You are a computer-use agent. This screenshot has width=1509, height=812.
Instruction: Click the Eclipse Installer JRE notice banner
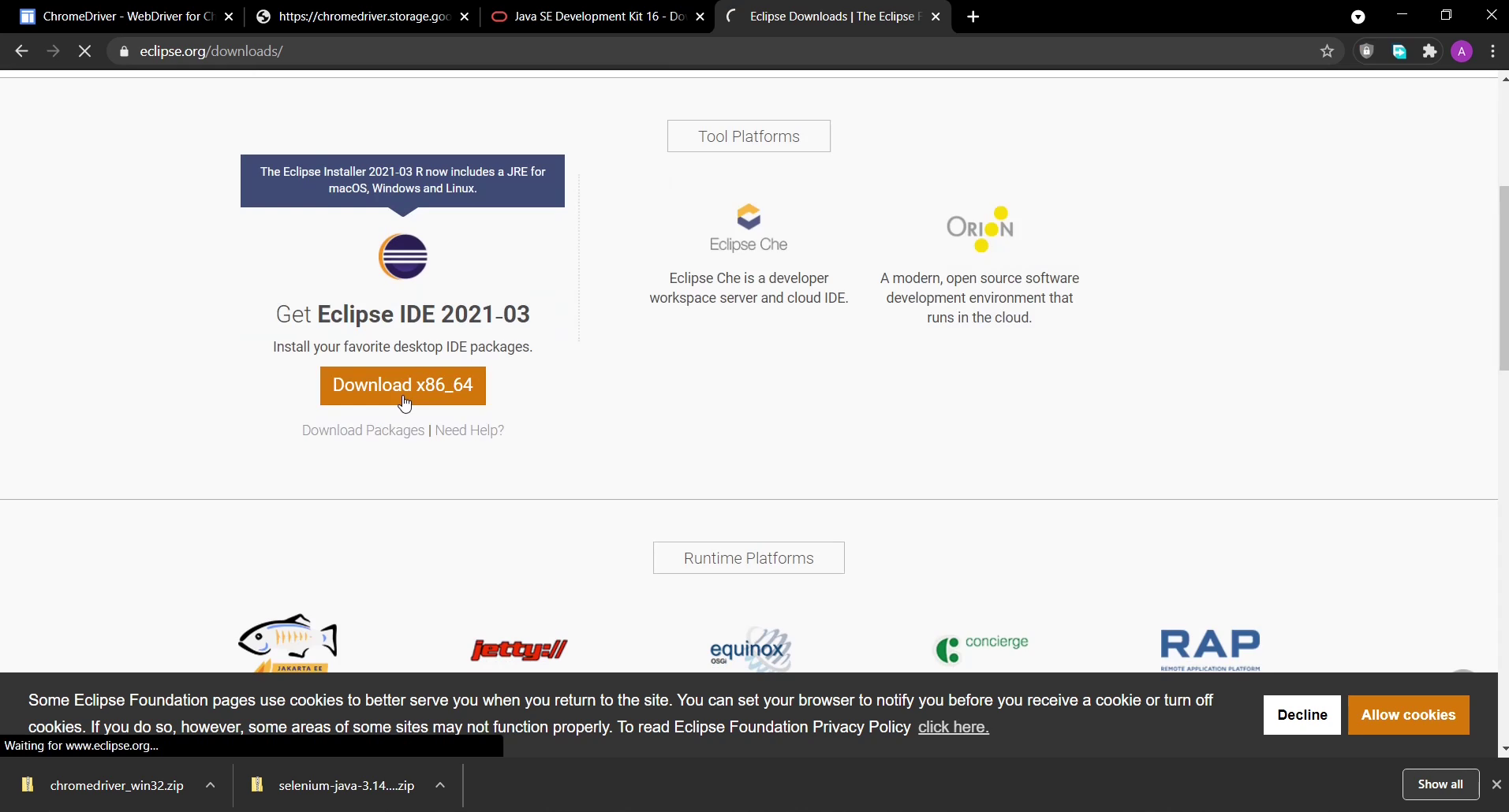(x=403, y=181)
